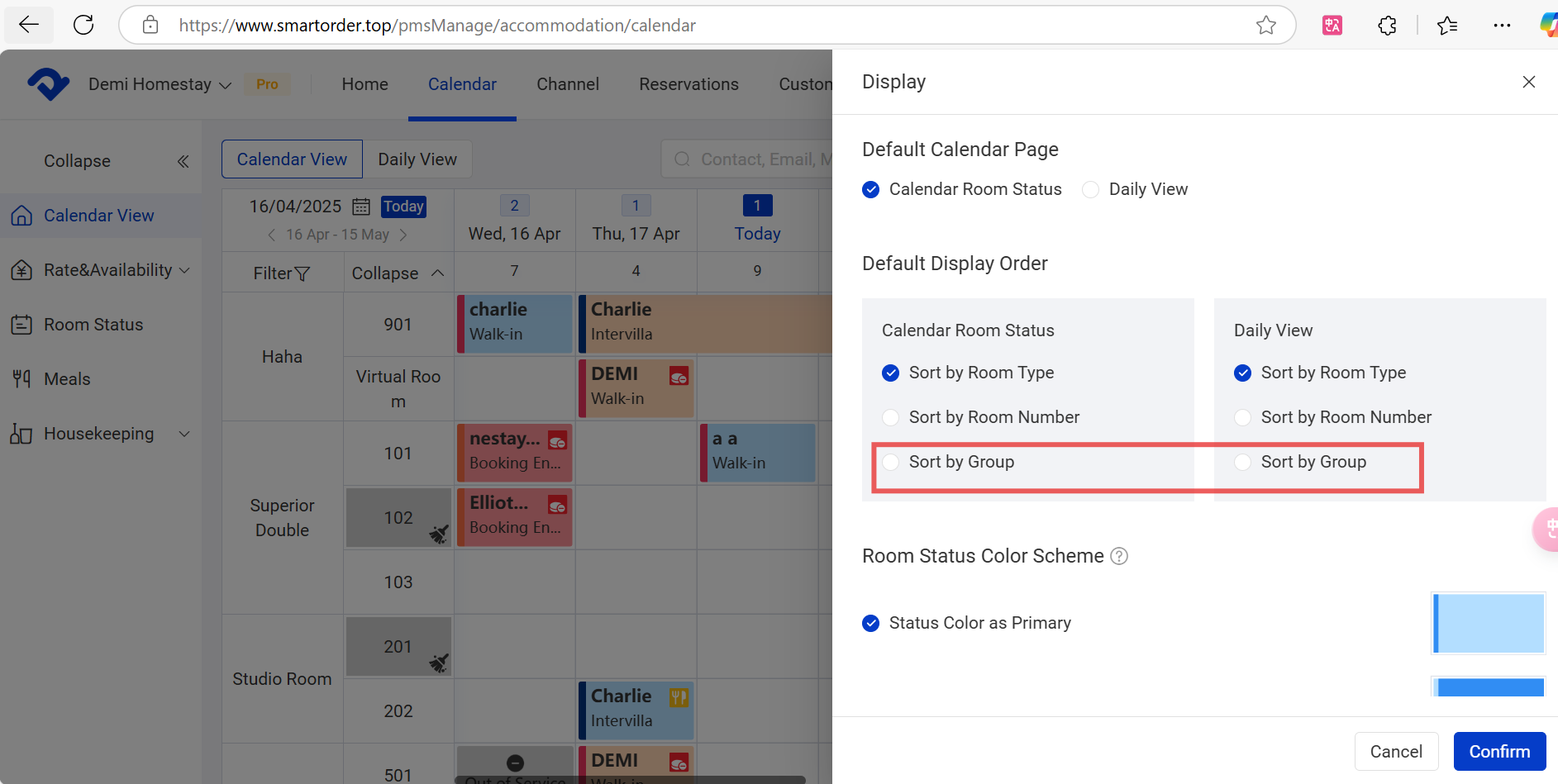The image size is (1558, 784).
Task: Click the Cancel button
Action: [x=1396, y=751]
